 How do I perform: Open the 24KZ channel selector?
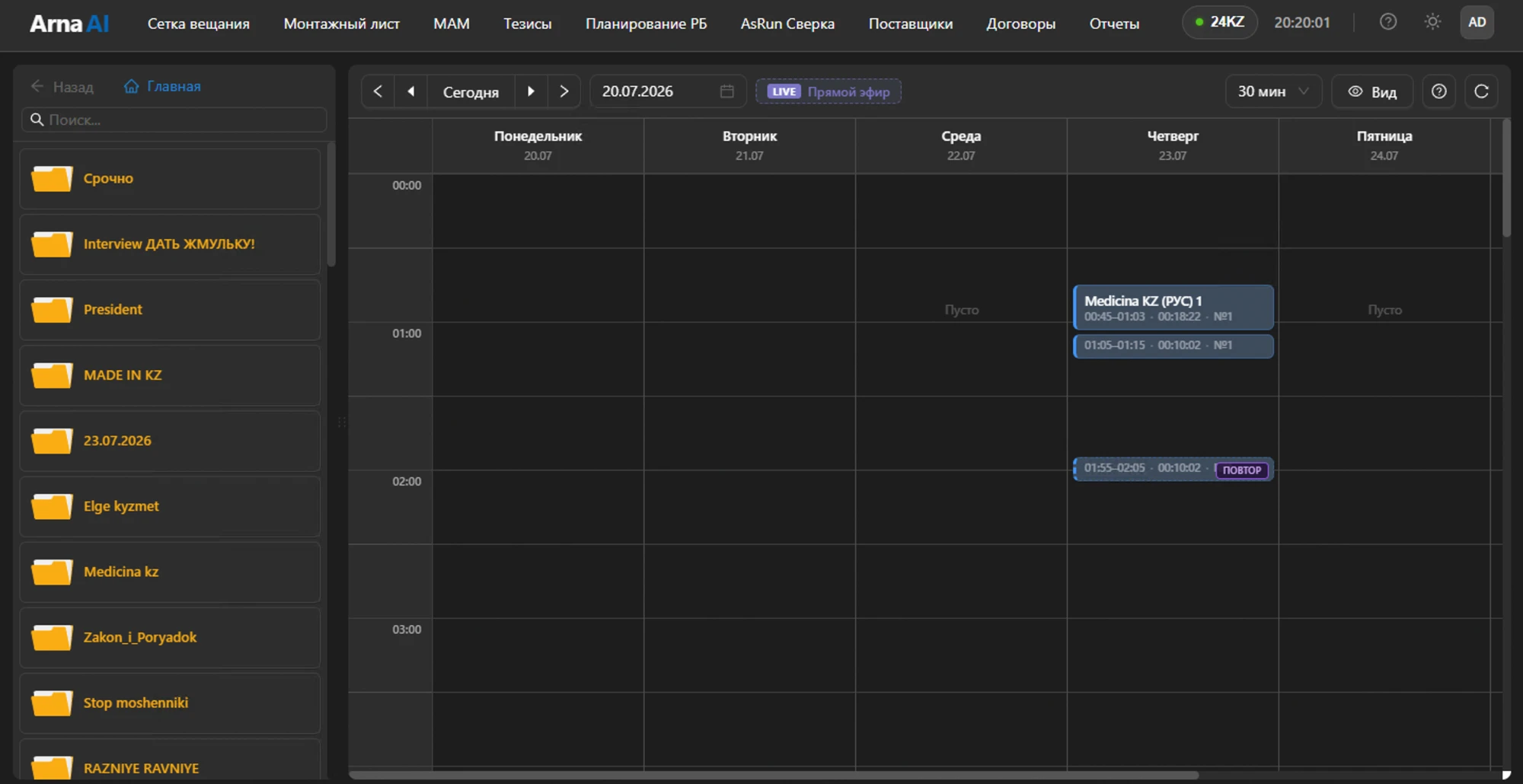point(1220,22)
